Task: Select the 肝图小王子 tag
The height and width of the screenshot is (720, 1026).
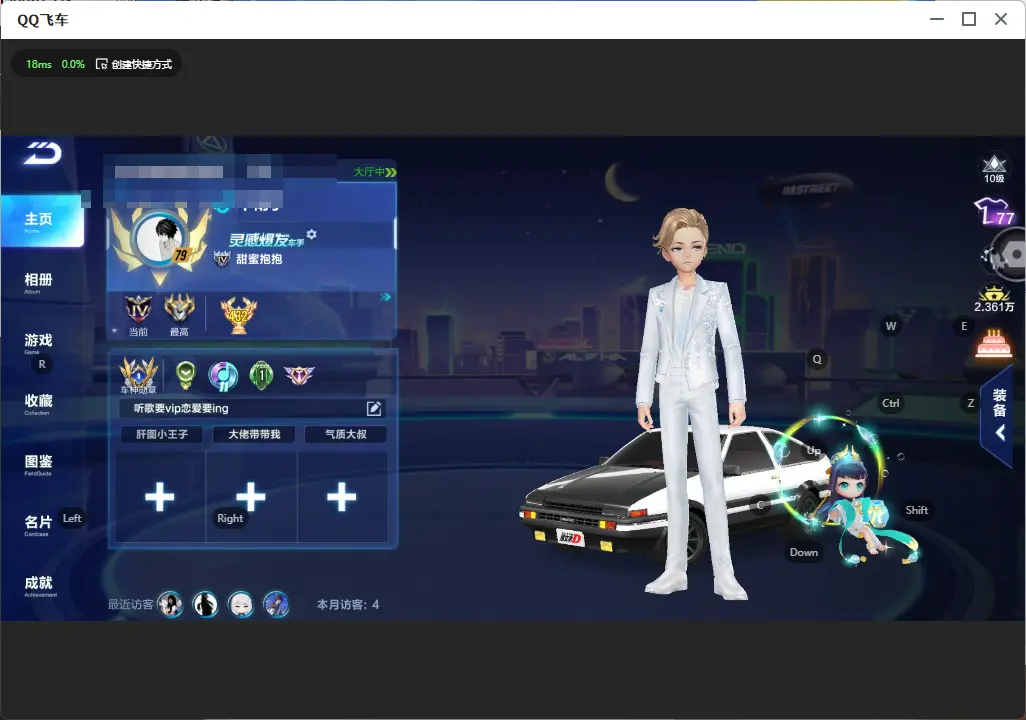Action: pos(162,434)
